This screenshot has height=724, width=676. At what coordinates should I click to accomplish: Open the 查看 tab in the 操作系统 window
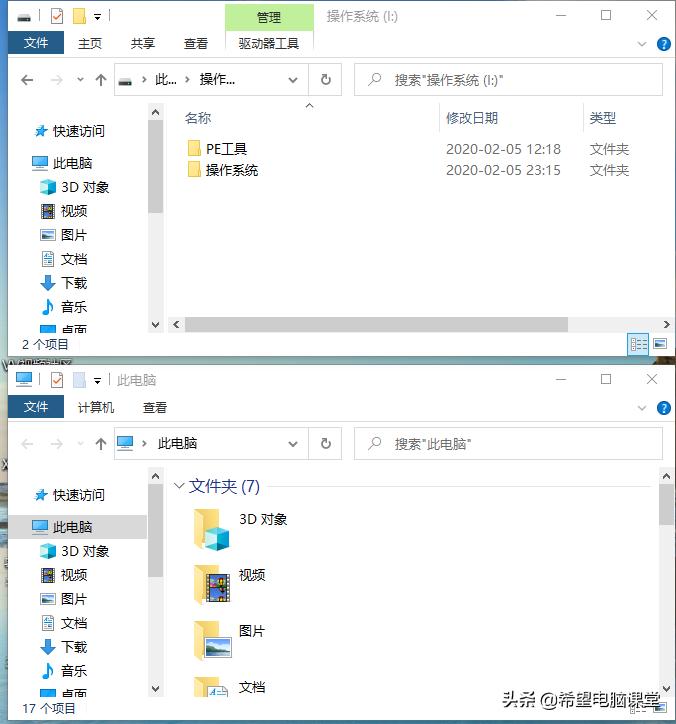point(196,43)
